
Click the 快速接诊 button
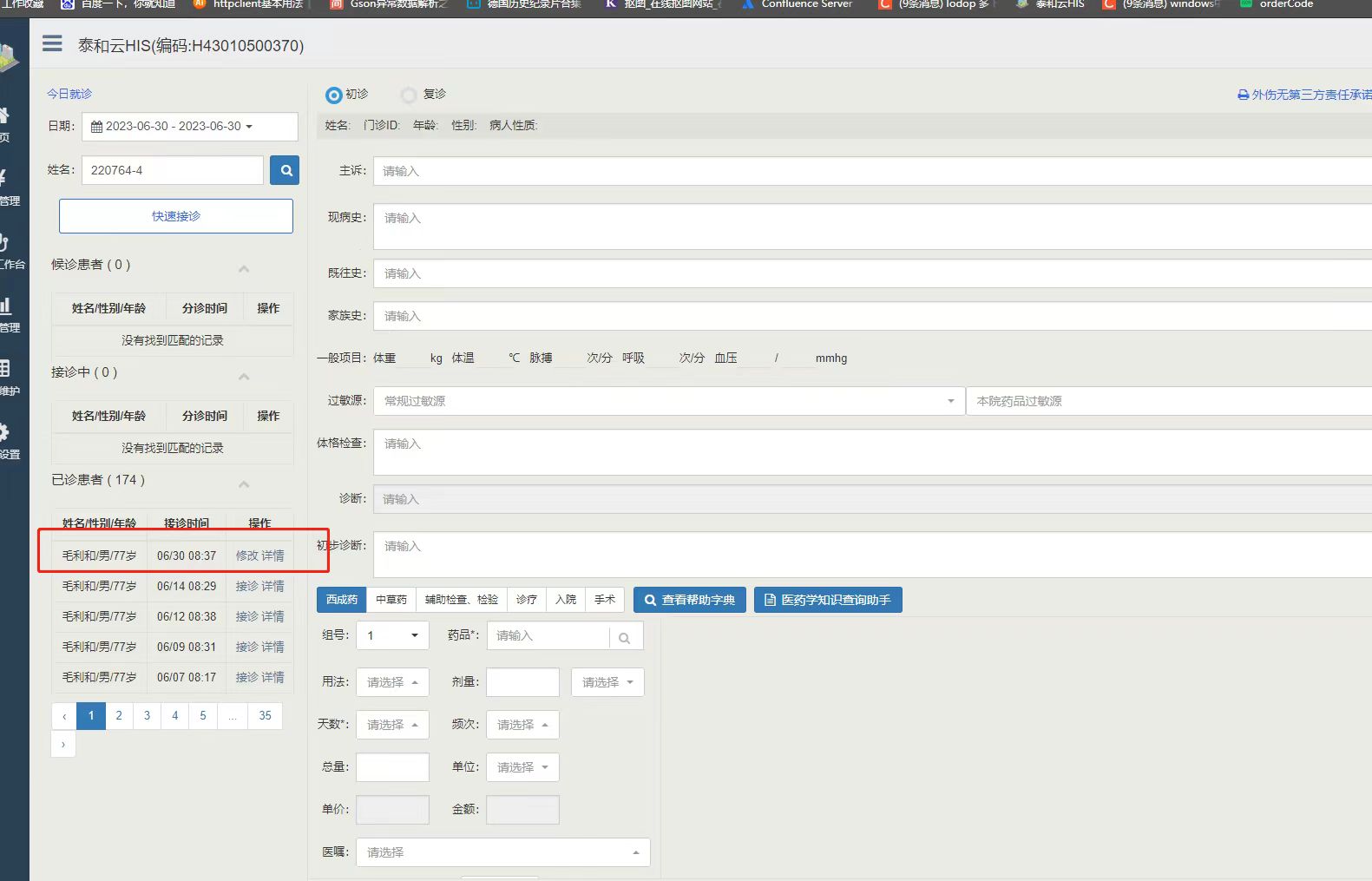(x=176, y=216)
